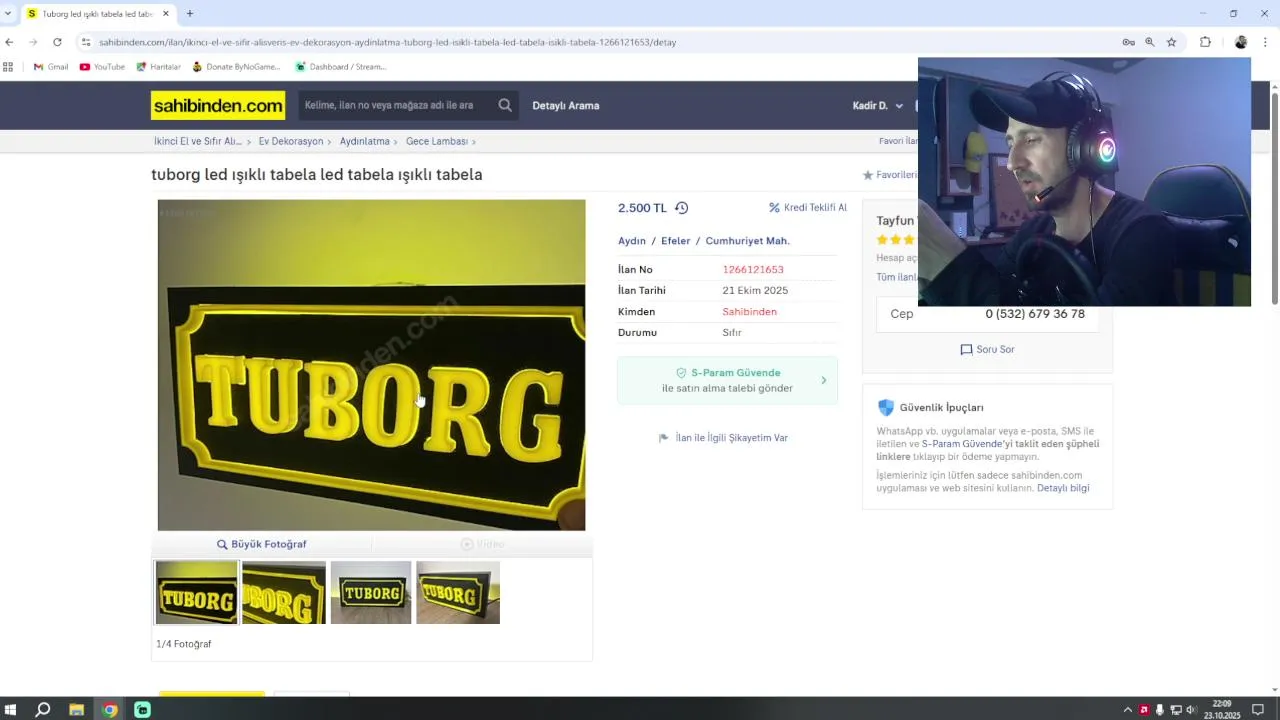Open İkinci El ve Sıfır Alışveriş breadcrumb

[x=197, y=141]
